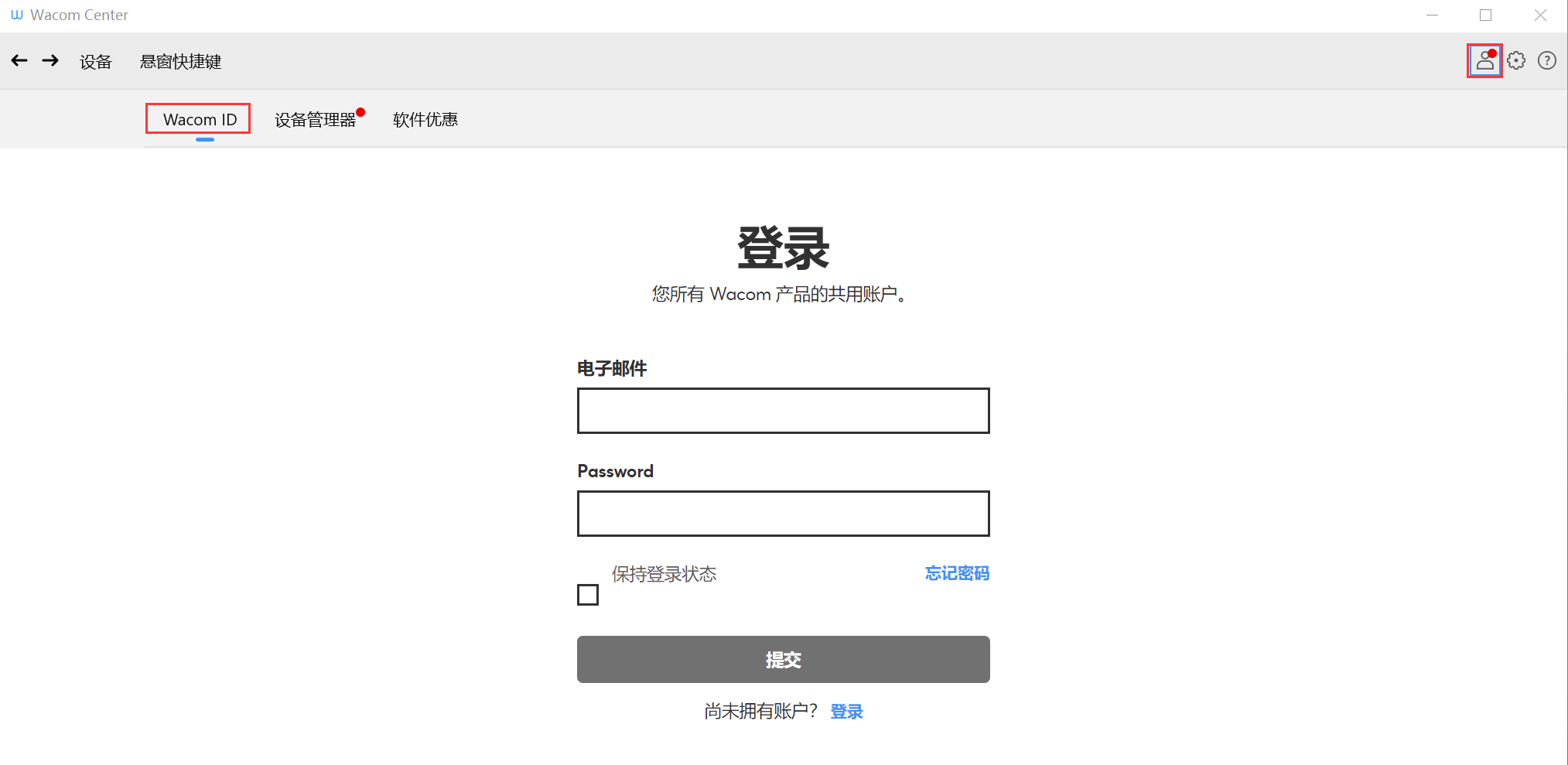The image size is (1568, 765).
Task: Go forward with the right arrow
Action: 50,60
